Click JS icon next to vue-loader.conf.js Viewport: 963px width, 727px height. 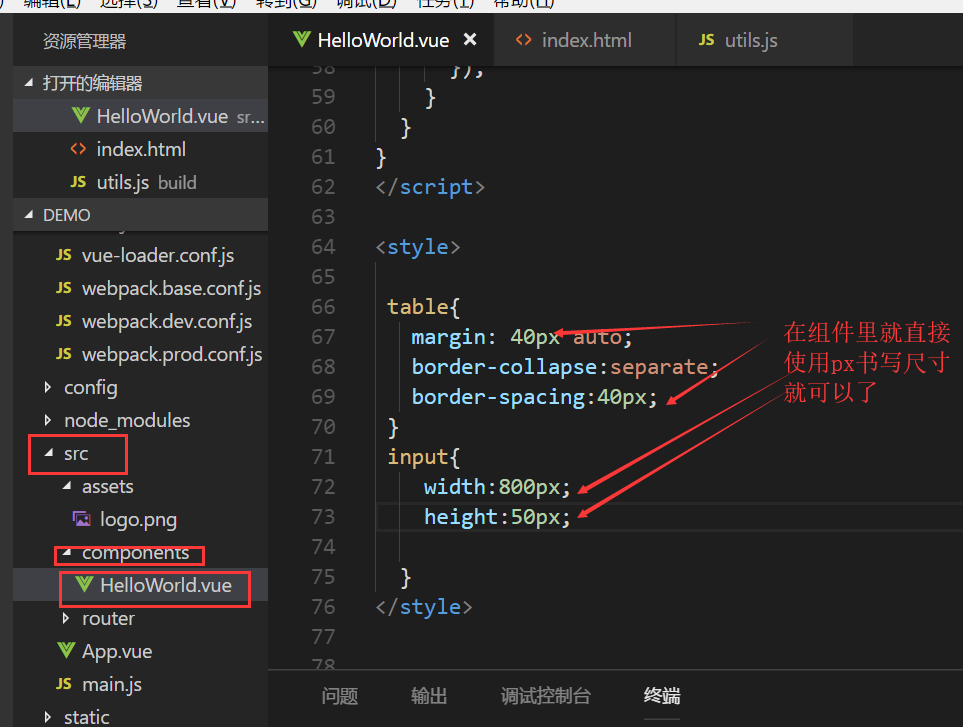coord(64,255)
